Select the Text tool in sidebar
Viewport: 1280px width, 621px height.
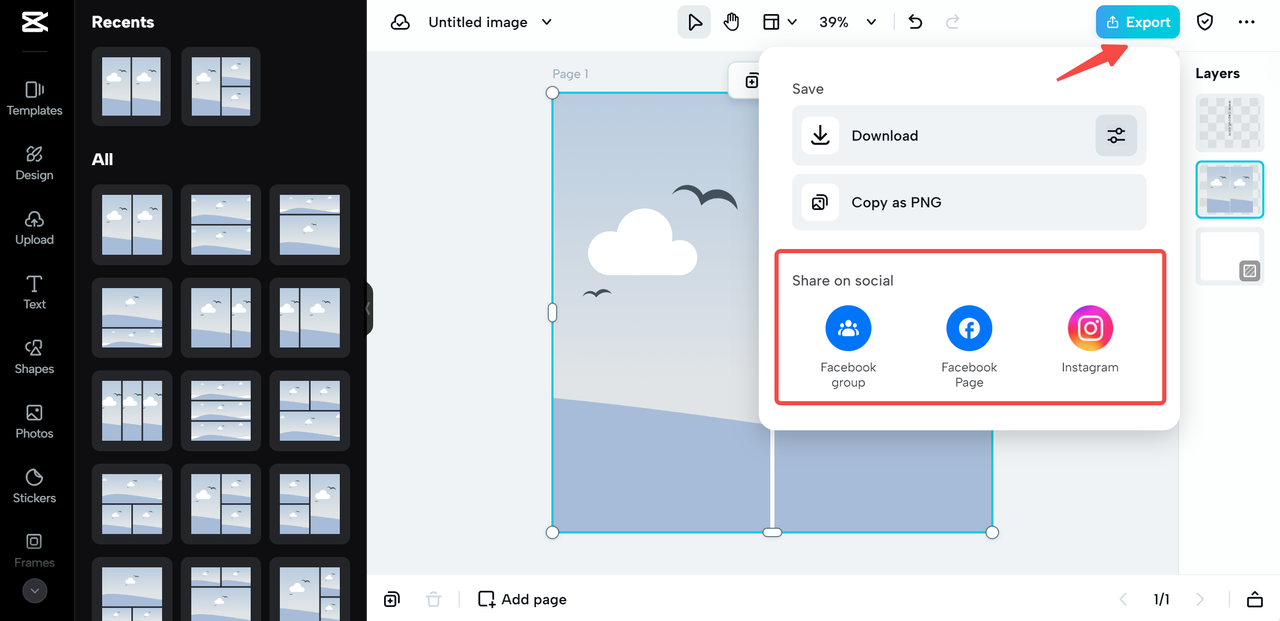click(34, 293)
